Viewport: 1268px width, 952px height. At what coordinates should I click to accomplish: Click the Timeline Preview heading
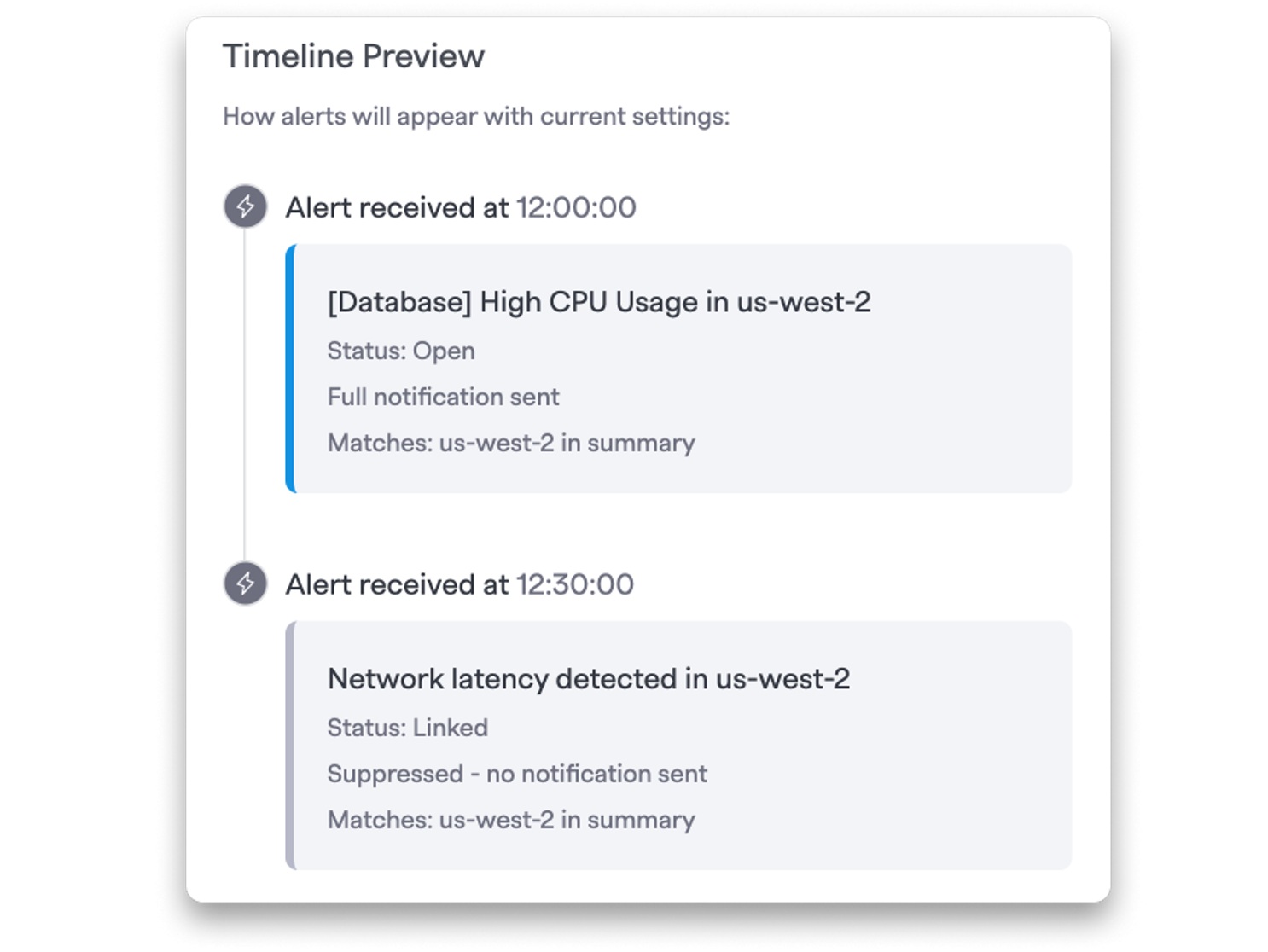point(353,56)
